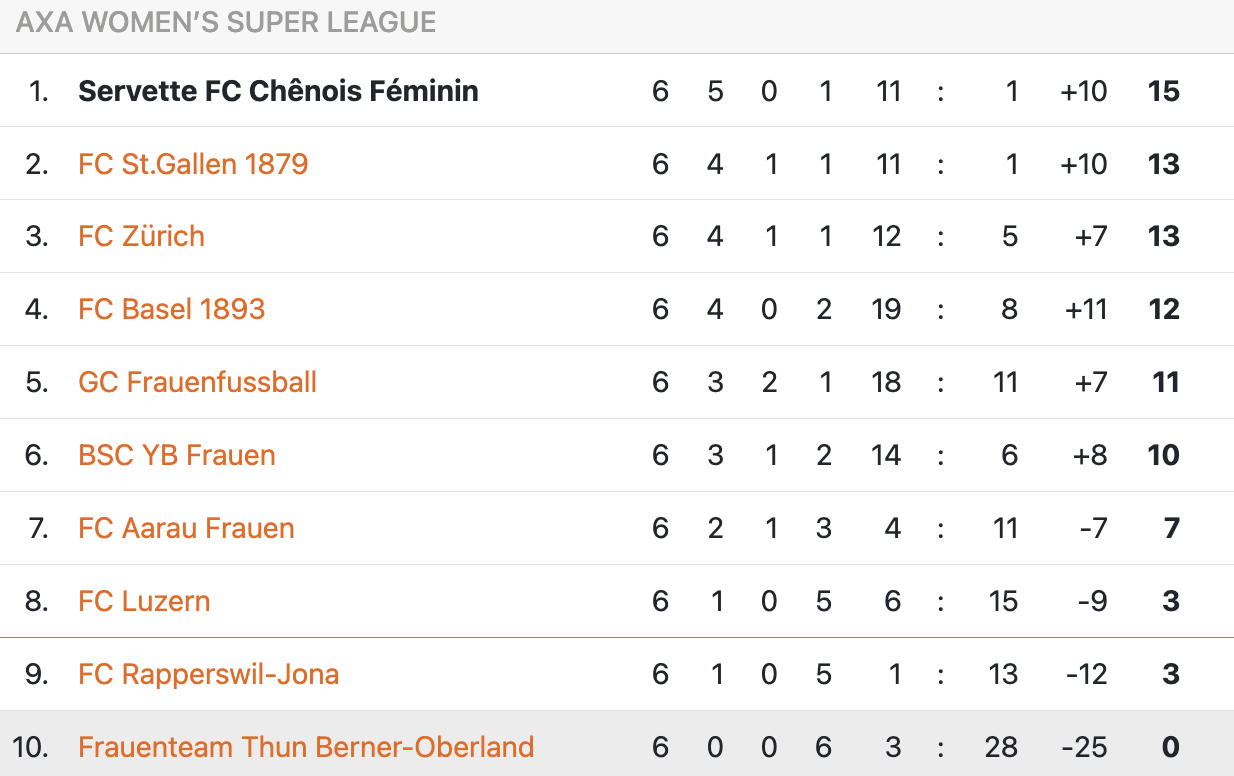Open Frauenteam Thun Berner-Oberland link

pyautogui.click(x=306, y=747)
